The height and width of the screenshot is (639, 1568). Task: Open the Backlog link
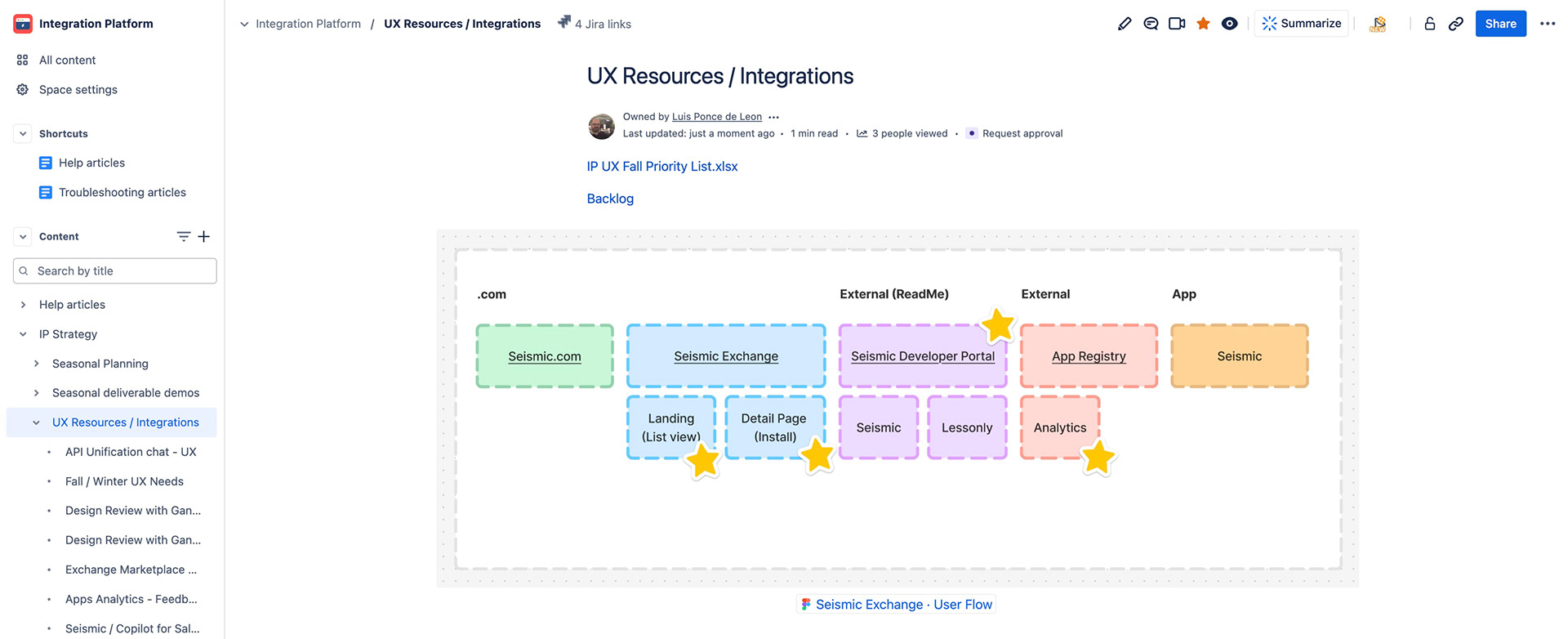[610, 199]
